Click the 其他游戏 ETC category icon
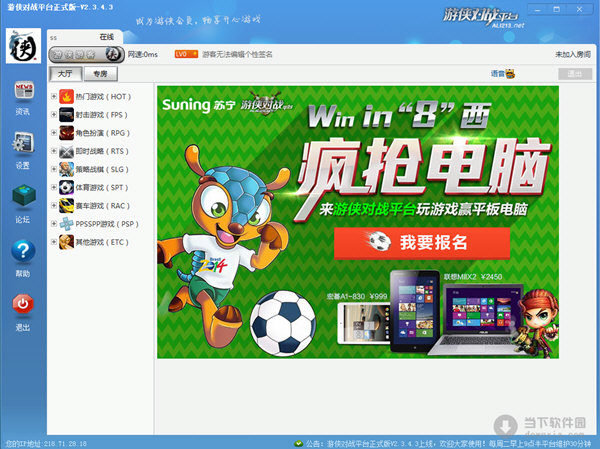 click(67, 242)
